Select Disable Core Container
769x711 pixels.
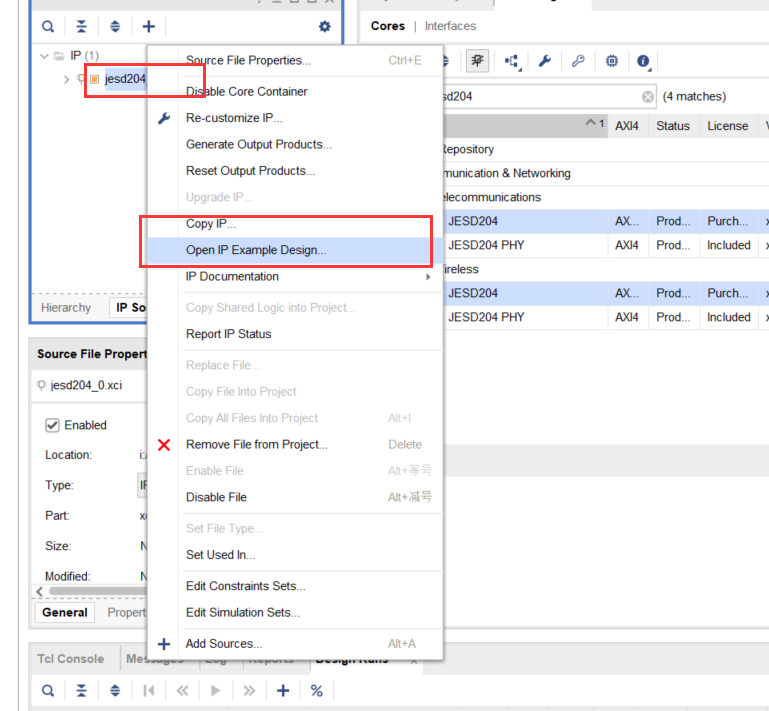pos(295,92)
